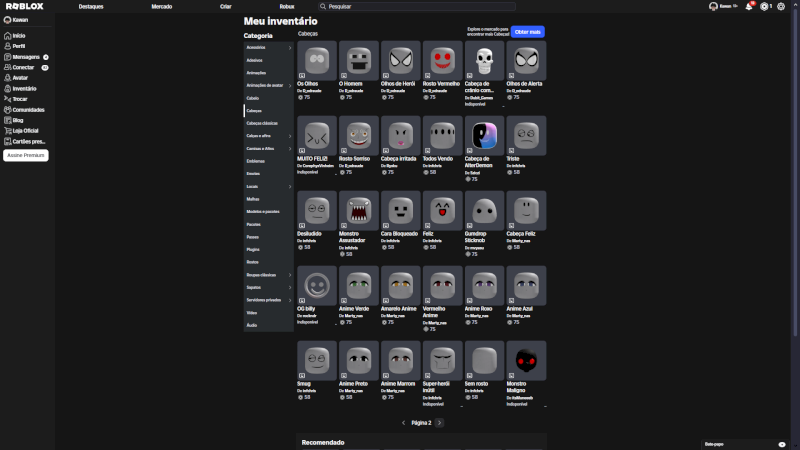Open Avatar from the sidebar
Viewport: 800px width, 450px height.
tap(19, 78)
